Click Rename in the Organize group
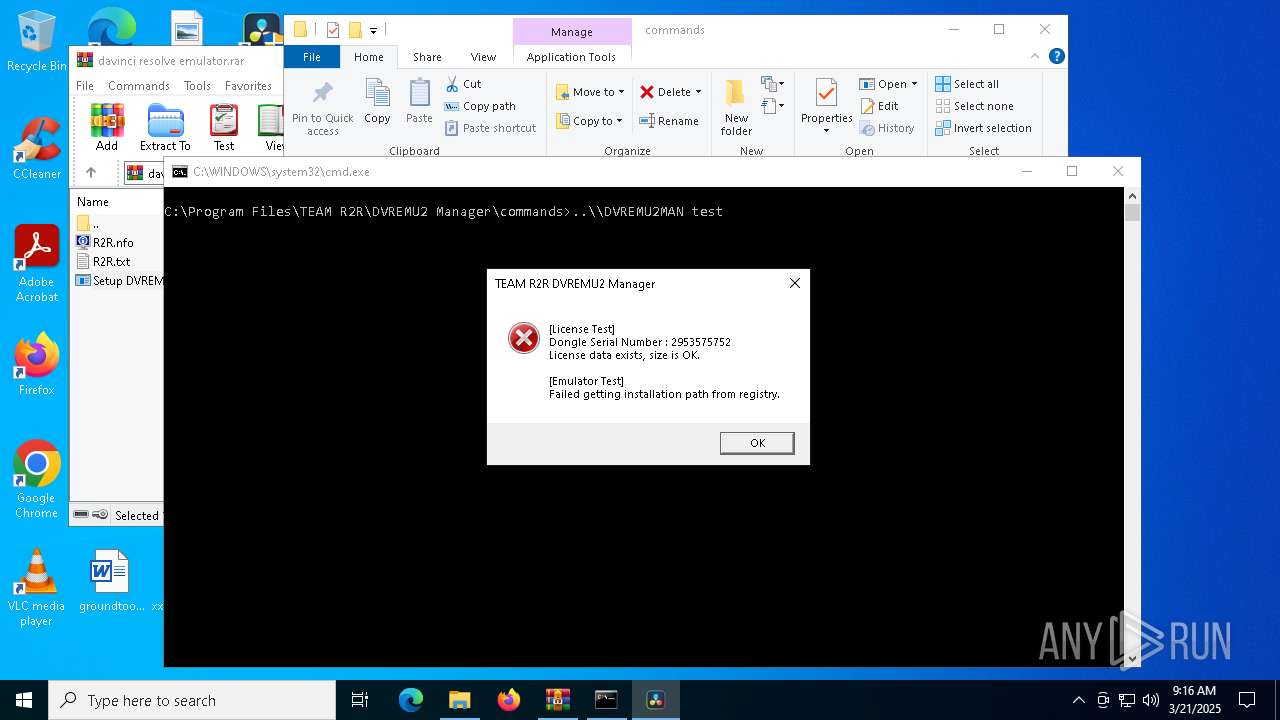 (669, 121)
